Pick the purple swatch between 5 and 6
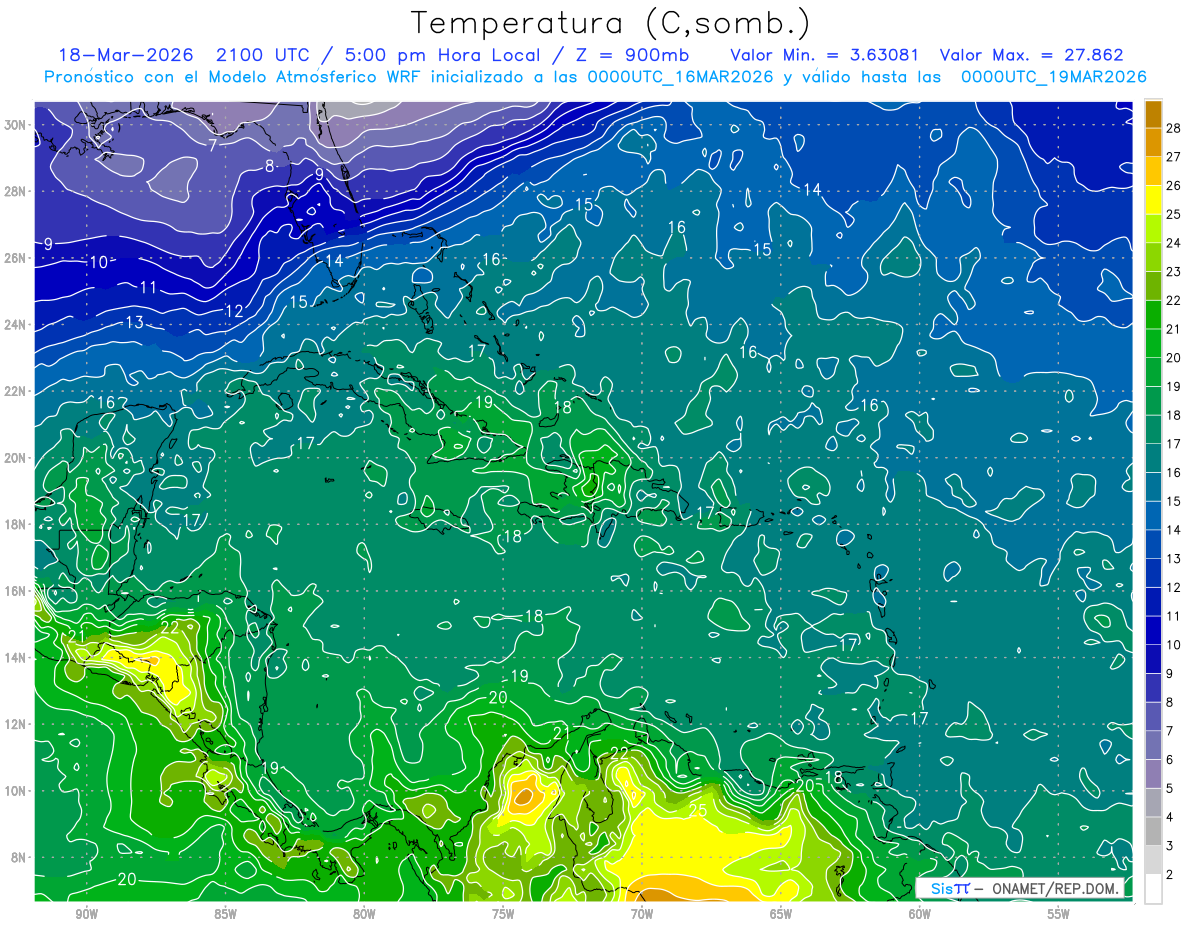The height and width of the screenshot is (927, 1200). coord(1153,773)
